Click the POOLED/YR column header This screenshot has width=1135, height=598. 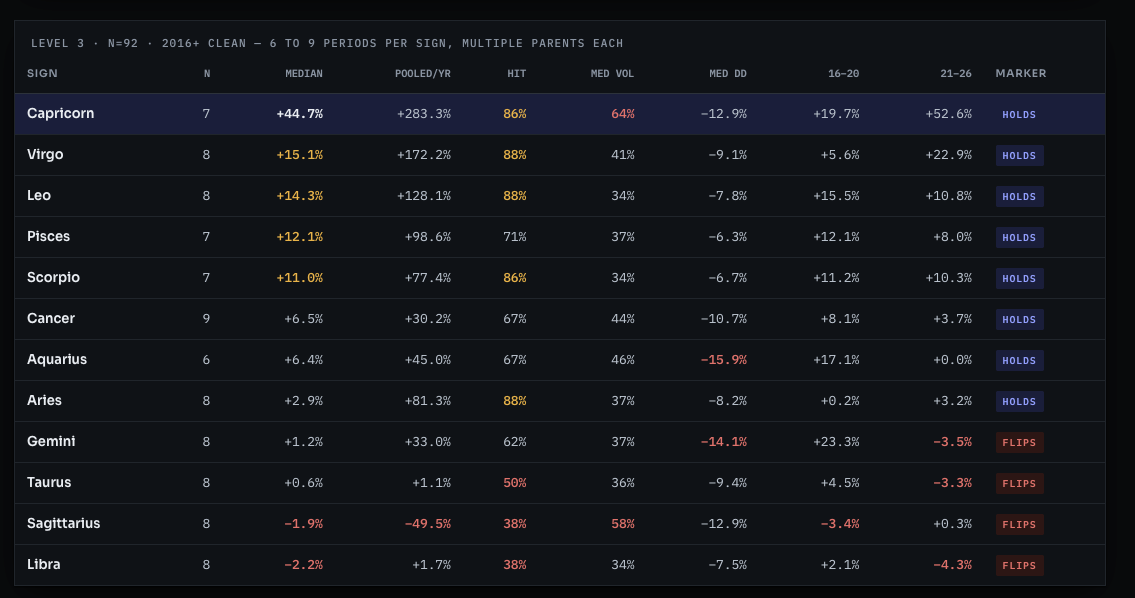423,73
